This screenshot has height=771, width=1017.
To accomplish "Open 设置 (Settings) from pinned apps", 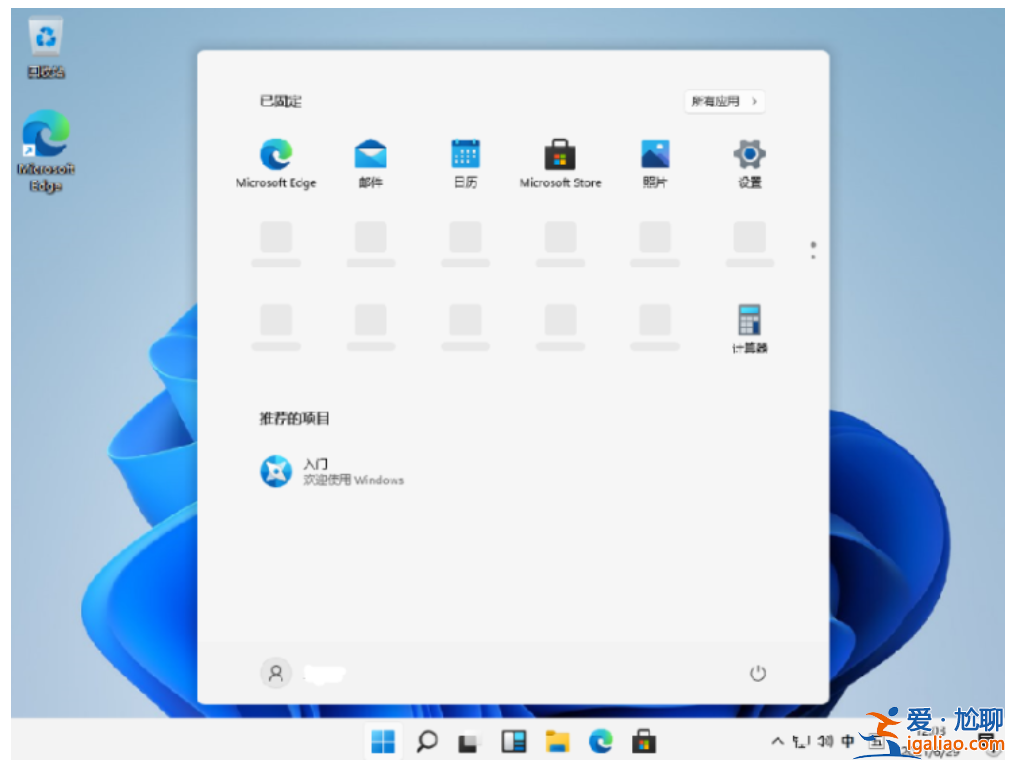I will pyautogui.click(x=749, y=157).
